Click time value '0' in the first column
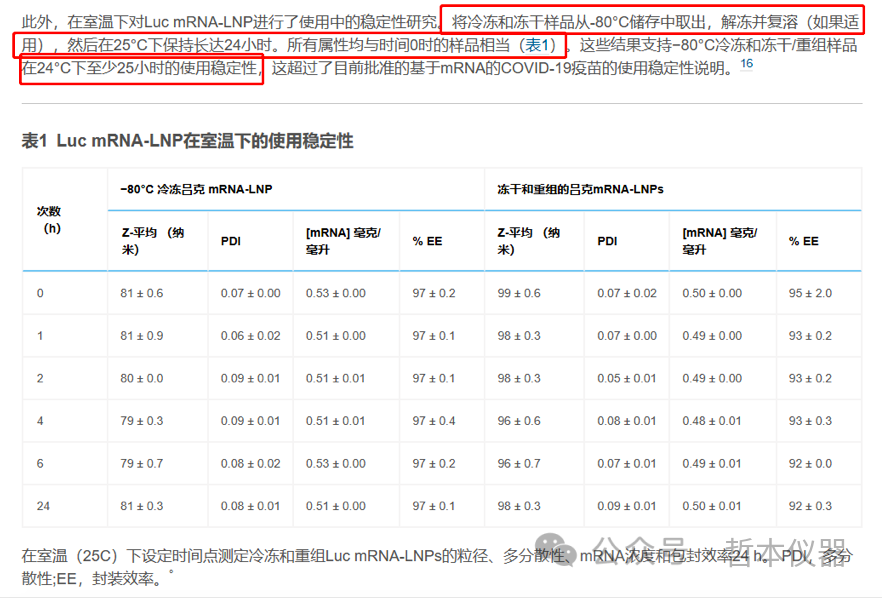The image size is (882, 598). coord(40,293)
